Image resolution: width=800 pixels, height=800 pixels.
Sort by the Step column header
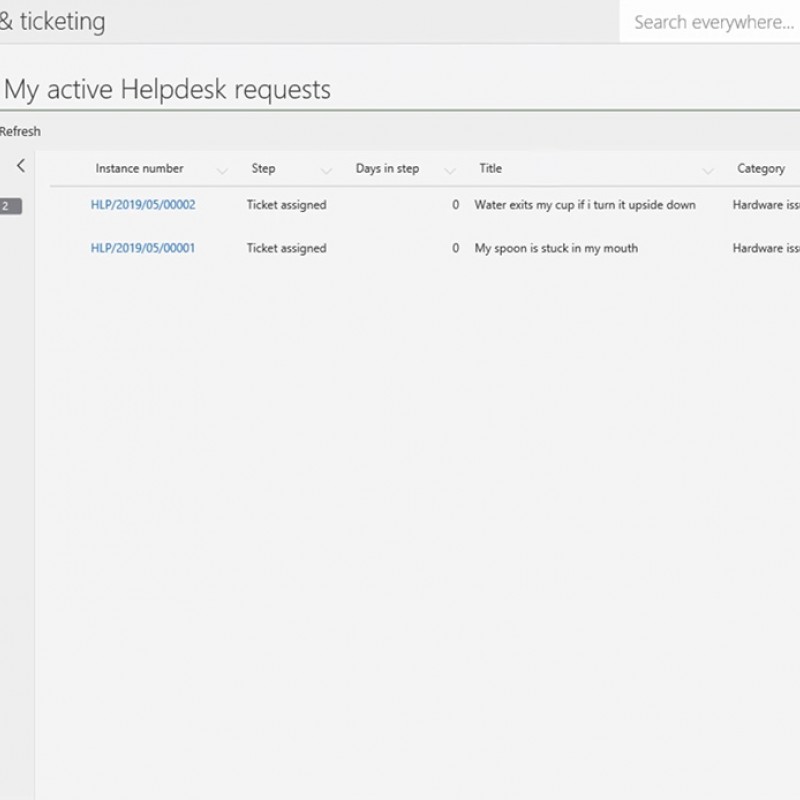click(x=263, y=169)
